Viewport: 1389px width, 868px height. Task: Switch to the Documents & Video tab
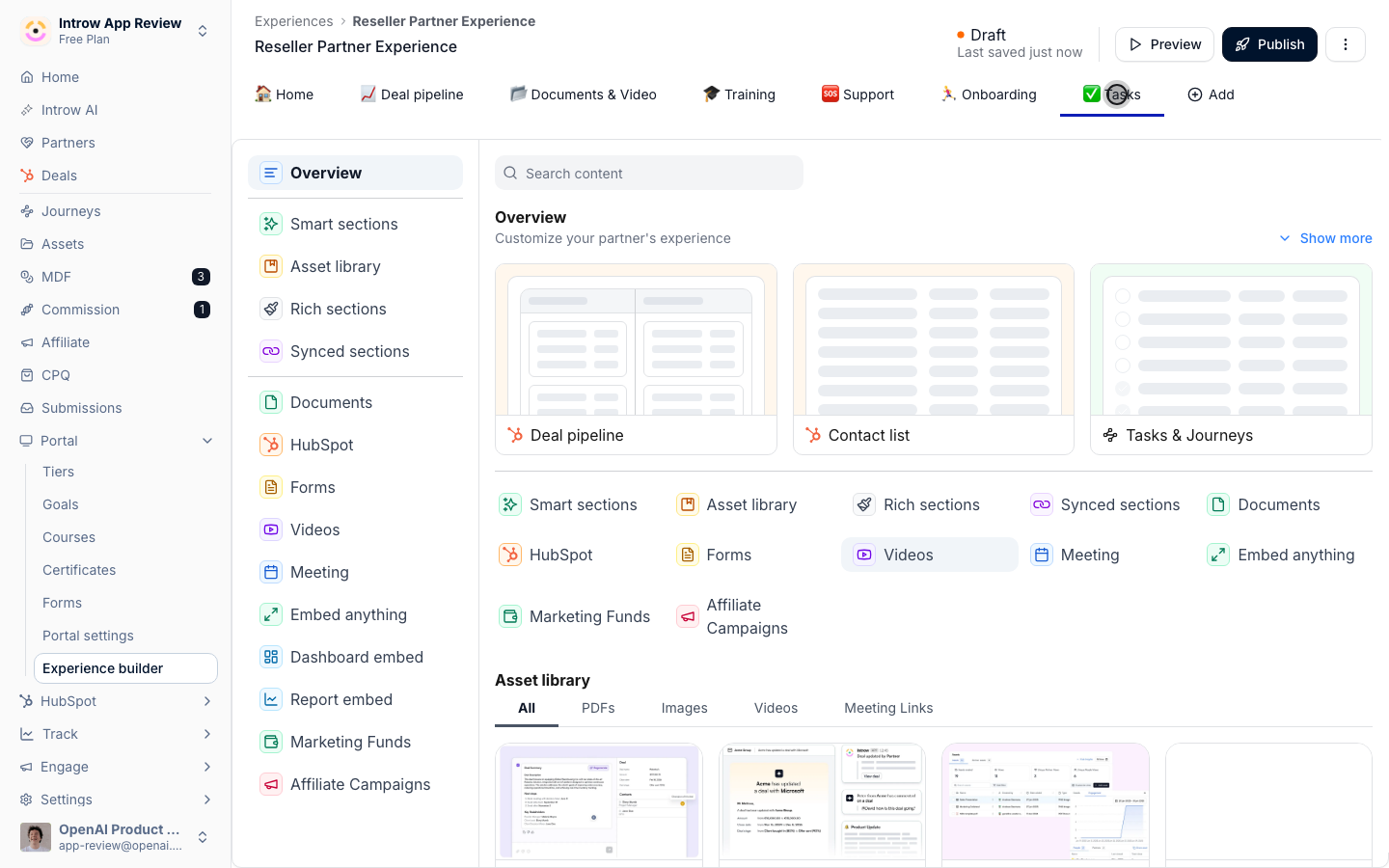(x=584, y=95)
